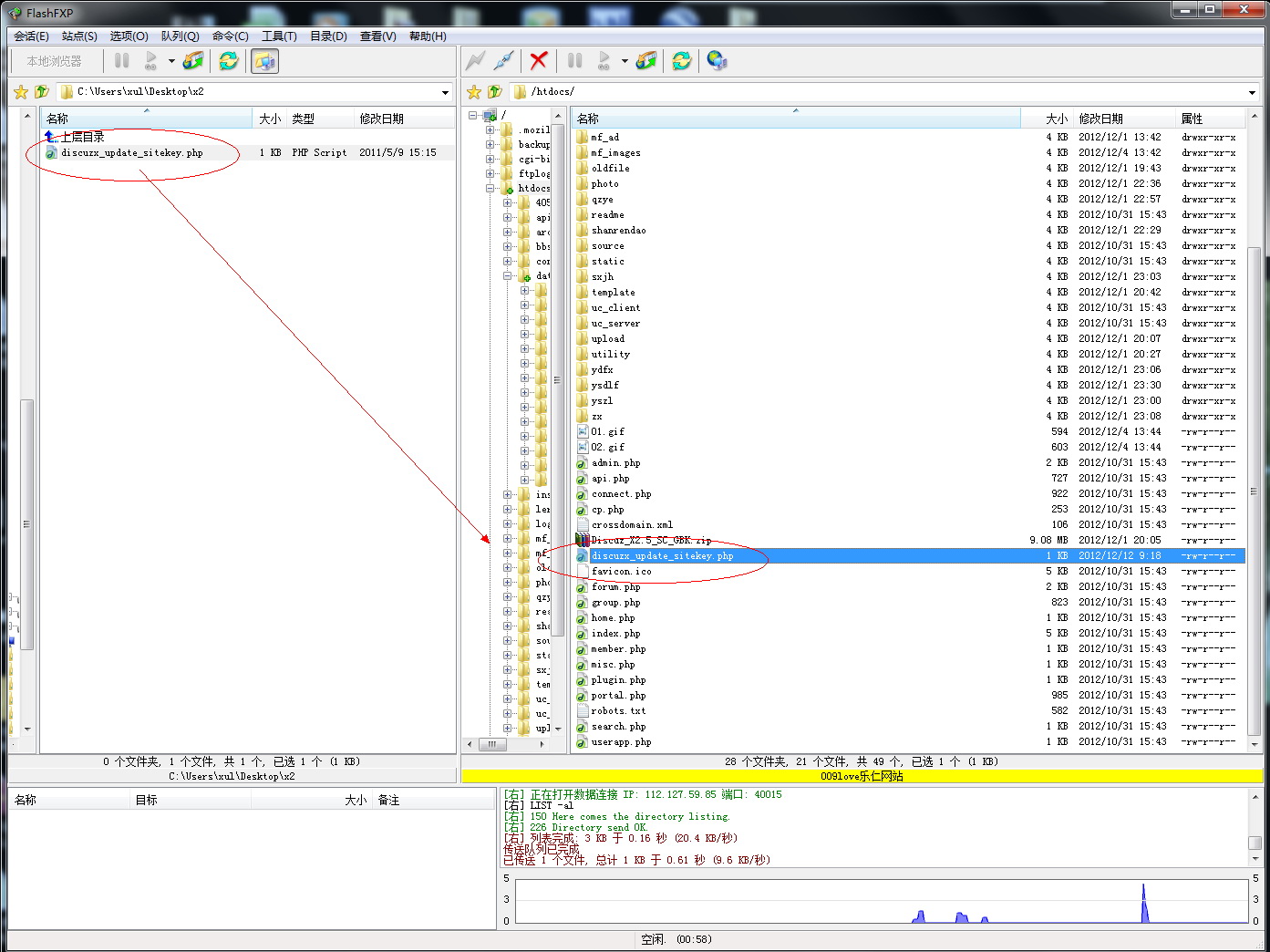Pause the local pane transfer

tap(122, 61)
